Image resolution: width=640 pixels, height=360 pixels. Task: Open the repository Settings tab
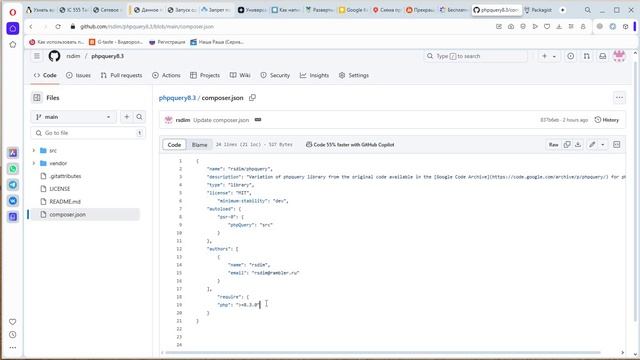(354, 75)
